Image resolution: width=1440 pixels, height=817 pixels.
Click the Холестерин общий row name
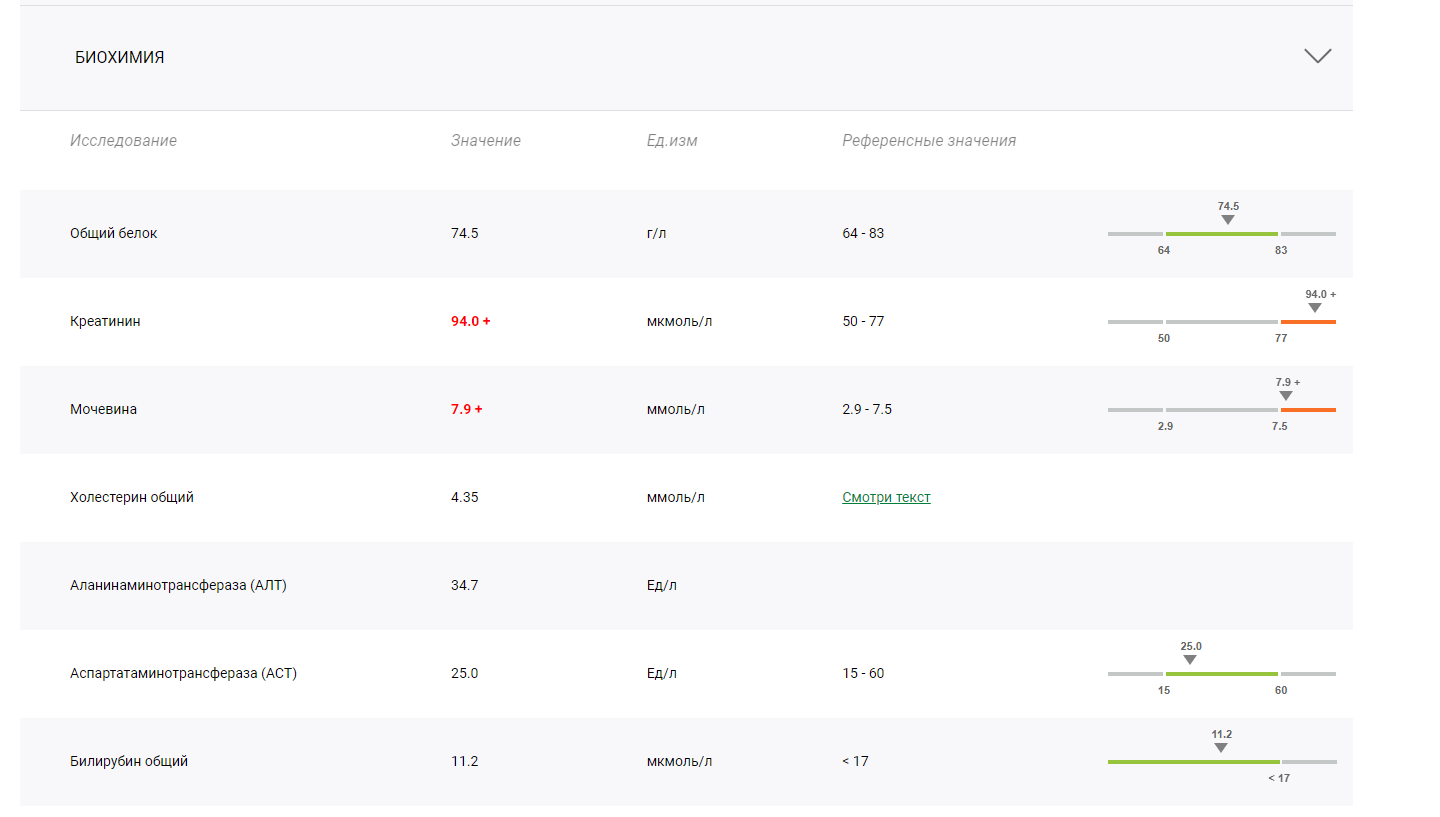click(132, 497)
